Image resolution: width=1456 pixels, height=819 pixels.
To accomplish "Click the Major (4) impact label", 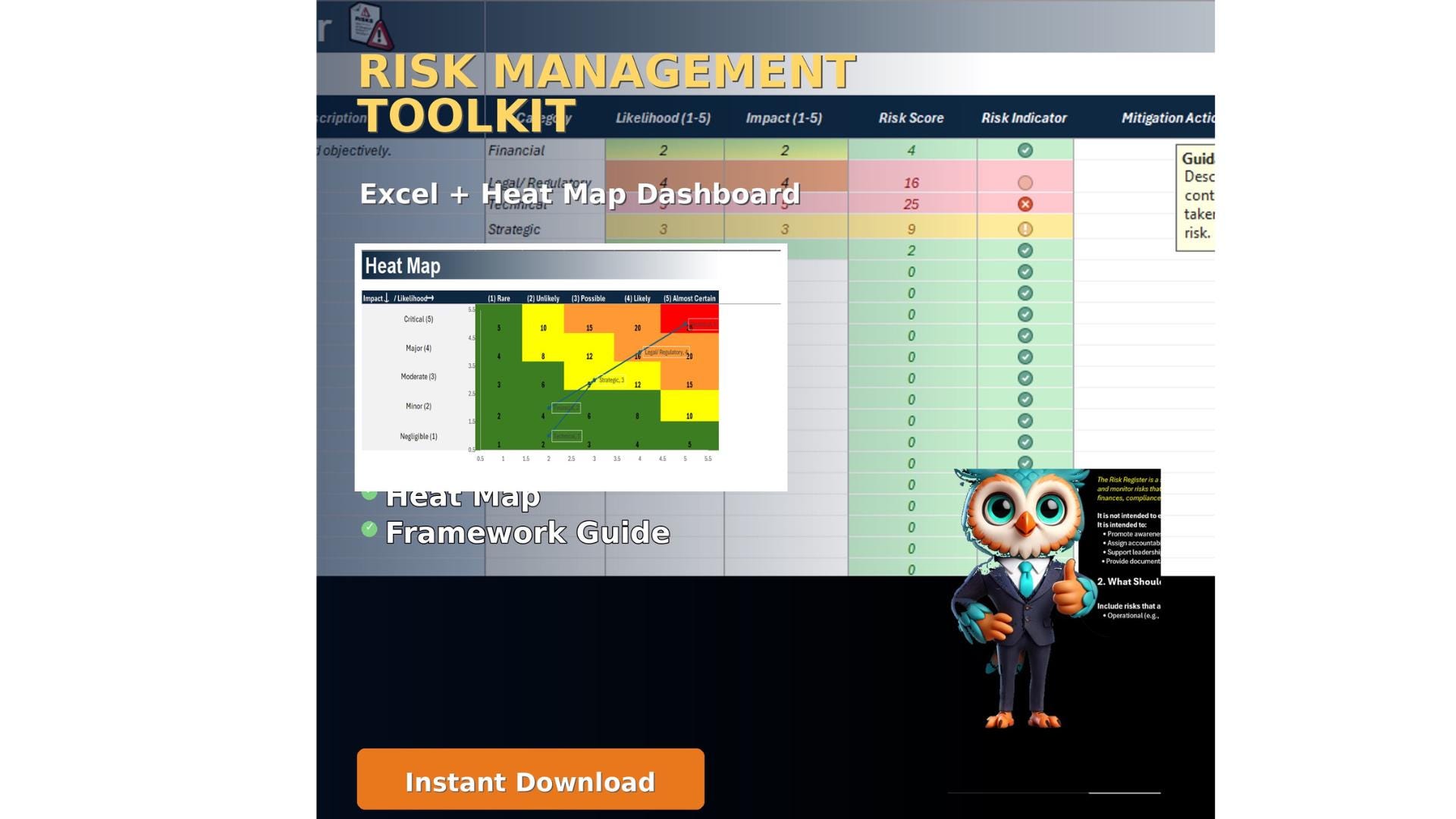I will coord(419,348).
